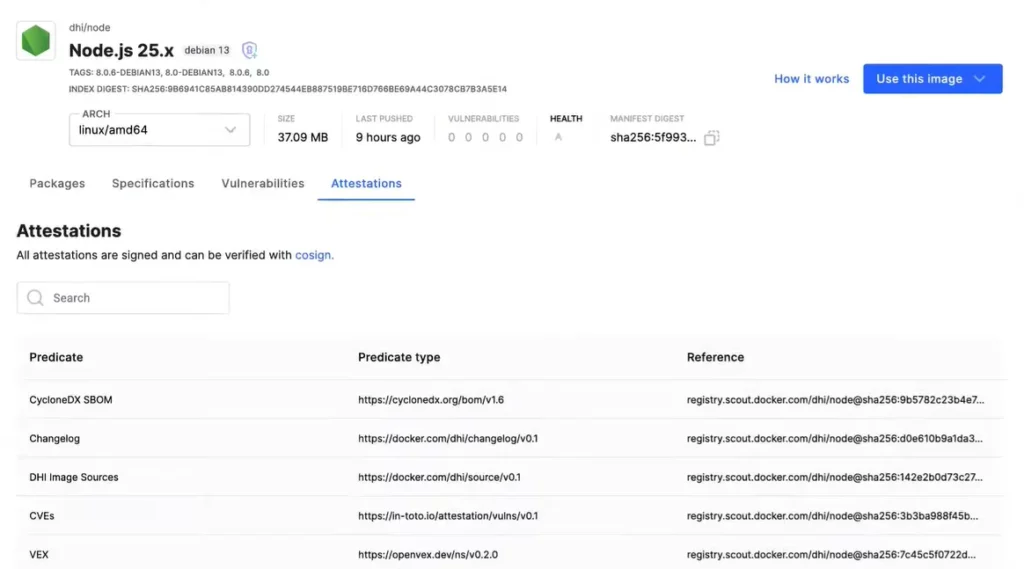The image size is (1024, 569).
Task: Follow the cosign link
Action: tap(313, 255)
